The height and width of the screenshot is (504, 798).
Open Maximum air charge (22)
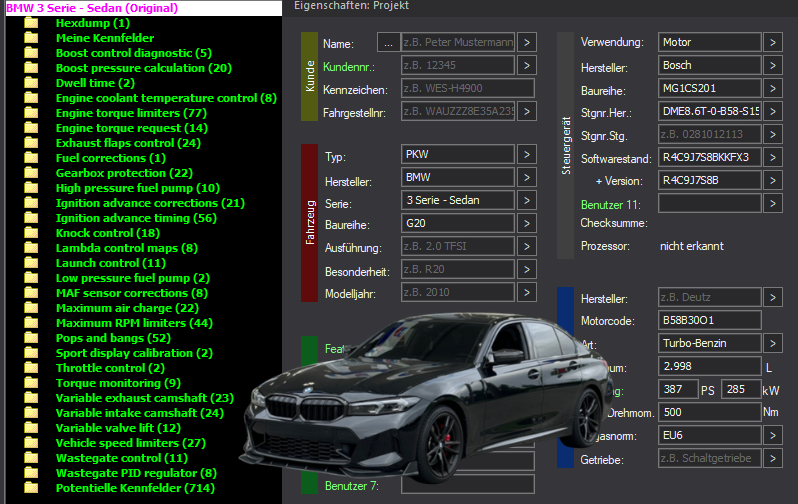[127, 309]
